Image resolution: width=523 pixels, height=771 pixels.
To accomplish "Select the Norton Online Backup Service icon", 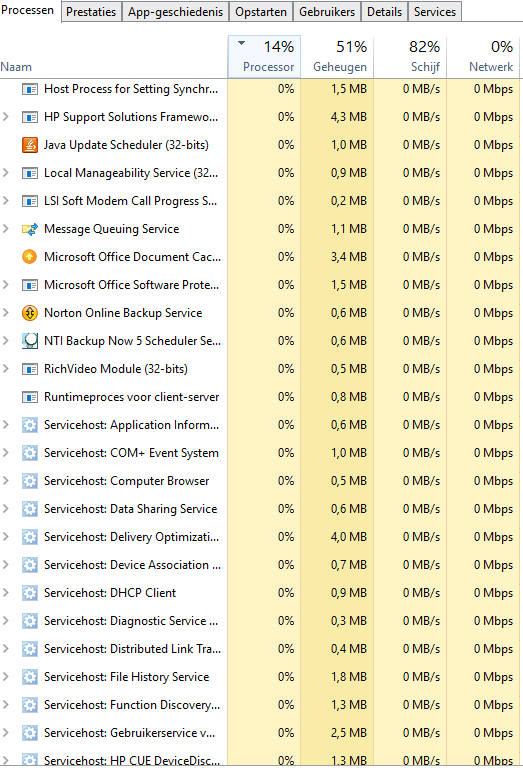I will [x=30, y=313].
